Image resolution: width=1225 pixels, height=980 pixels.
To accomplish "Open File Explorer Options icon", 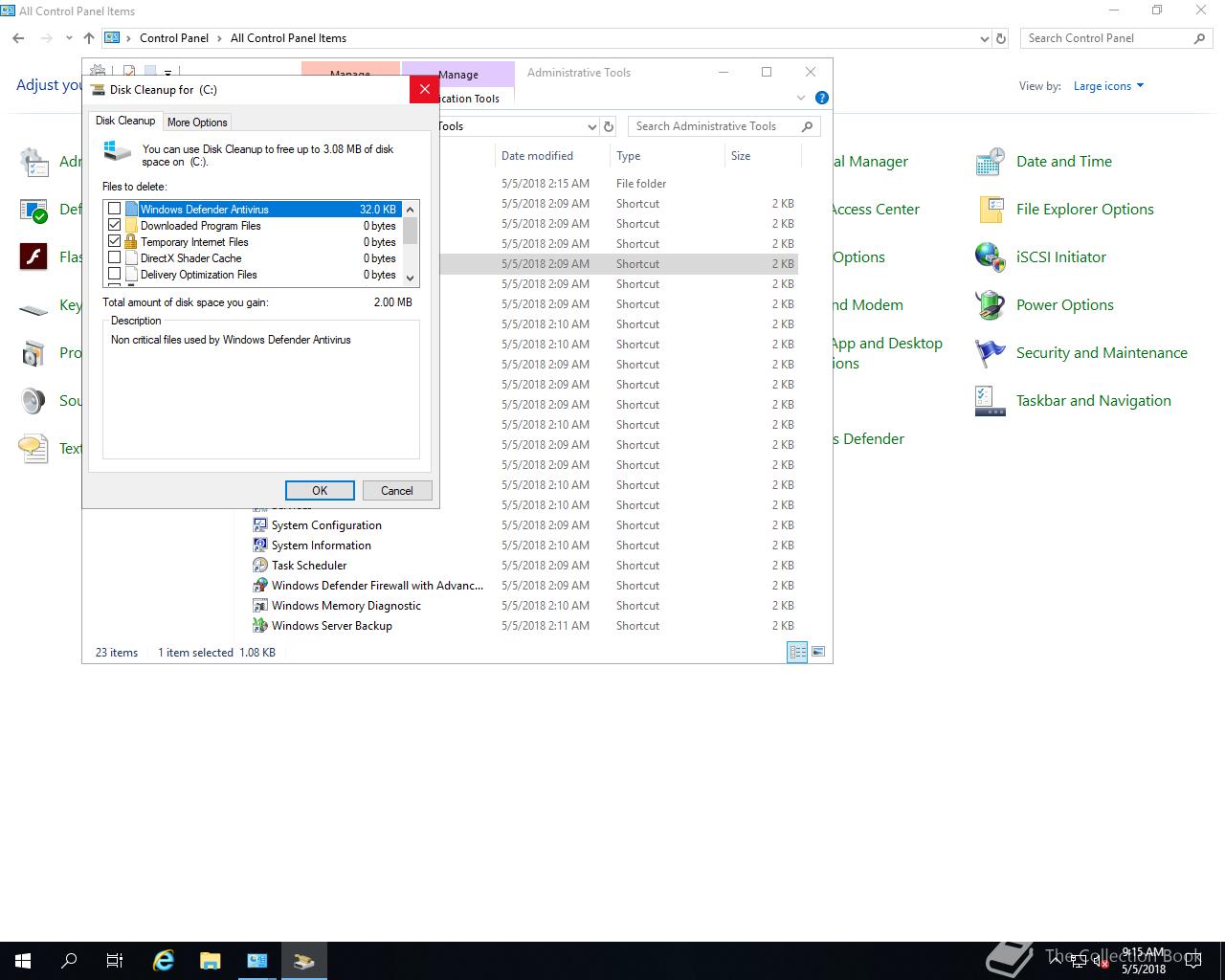I will coord(990,210).
